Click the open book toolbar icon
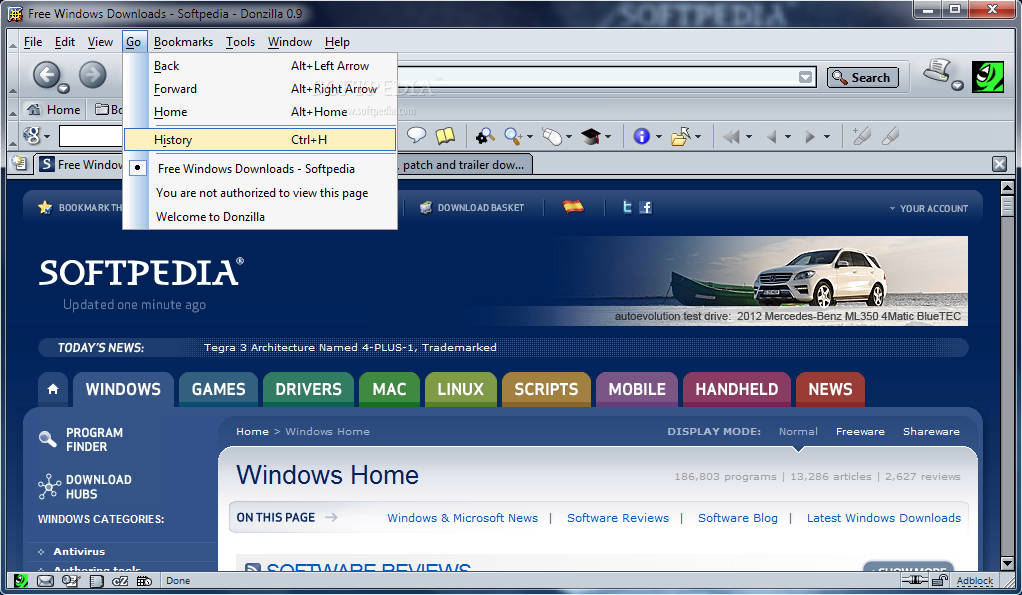The image size is (1022, 595). click(x=445, y=135)
